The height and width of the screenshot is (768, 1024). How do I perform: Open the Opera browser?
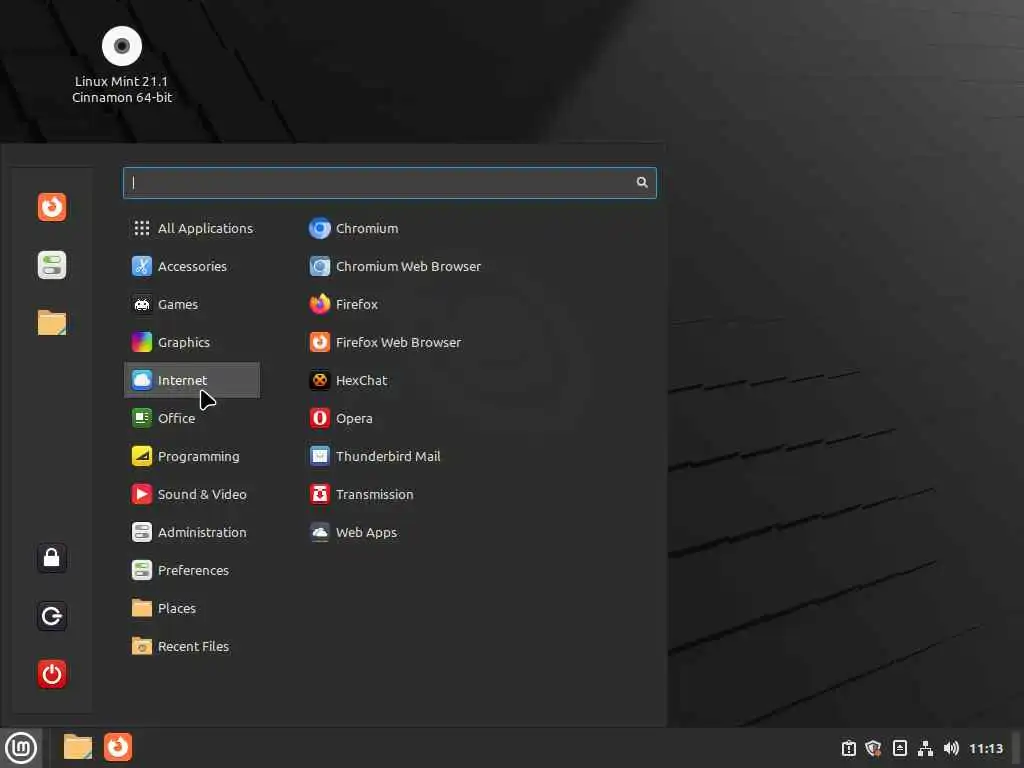point(341,418)
